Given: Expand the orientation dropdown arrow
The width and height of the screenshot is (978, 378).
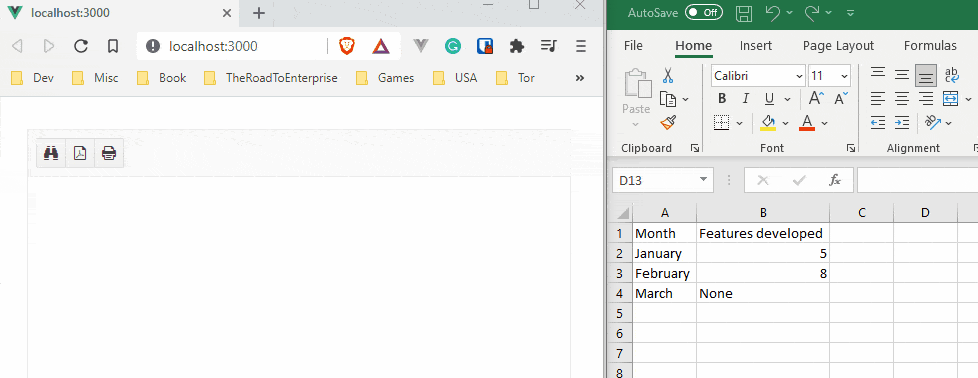Looking at the screenshot, I should 948,123.
